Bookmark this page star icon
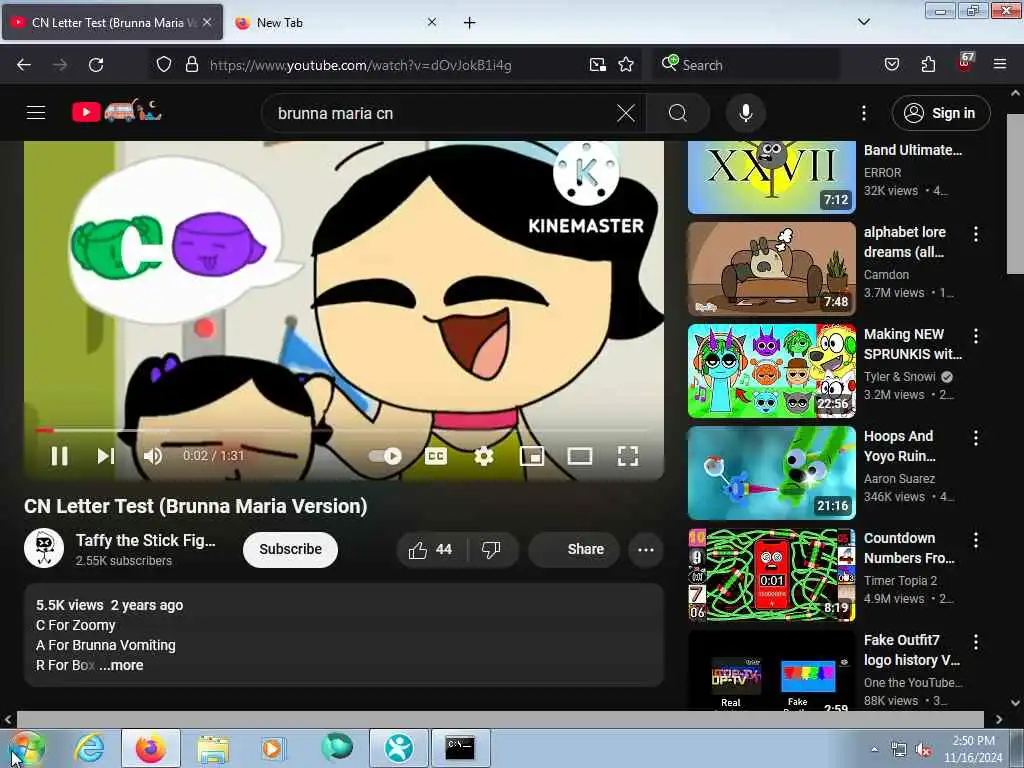This screenshot has width=1024, height=768. (626, 65)
